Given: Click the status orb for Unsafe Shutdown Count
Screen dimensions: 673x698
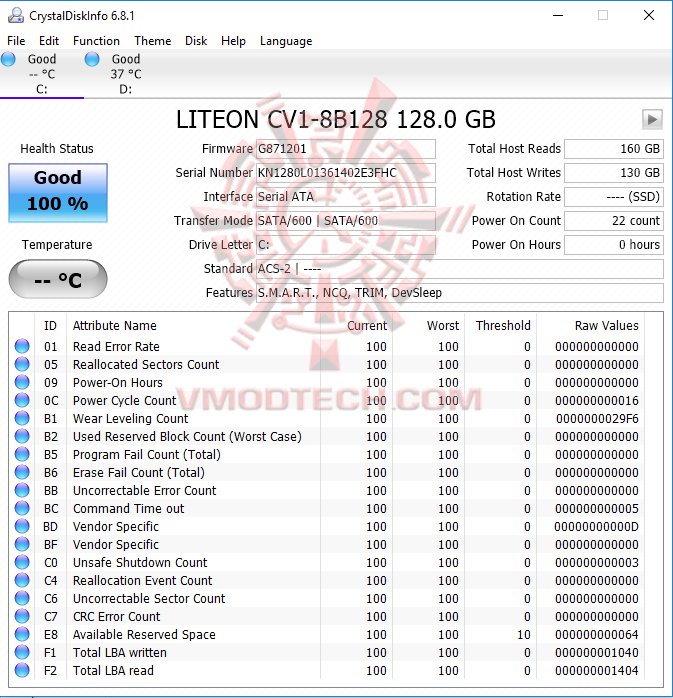Looking at the screenshot, I should coord(22,562).
